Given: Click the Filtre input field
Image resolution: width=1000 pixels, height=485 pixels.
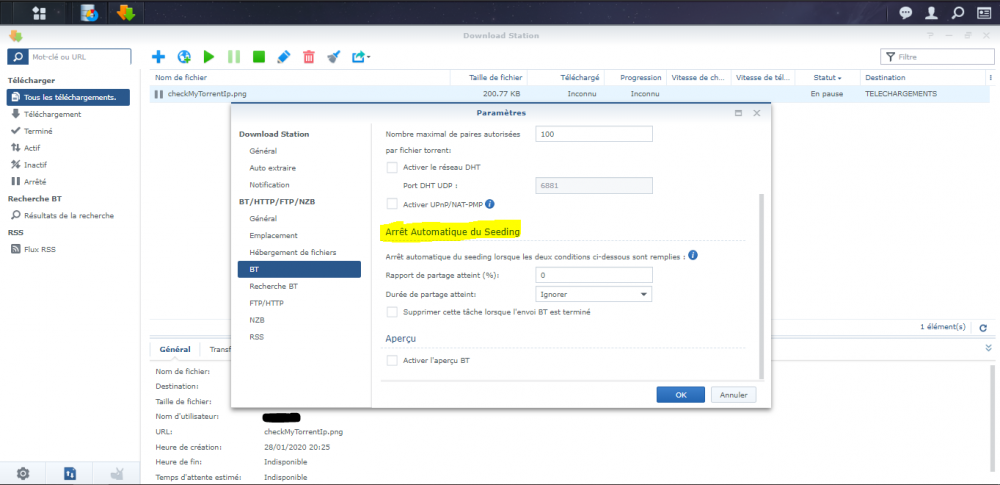Looking at the screenshot, I should tap(936, 57).
